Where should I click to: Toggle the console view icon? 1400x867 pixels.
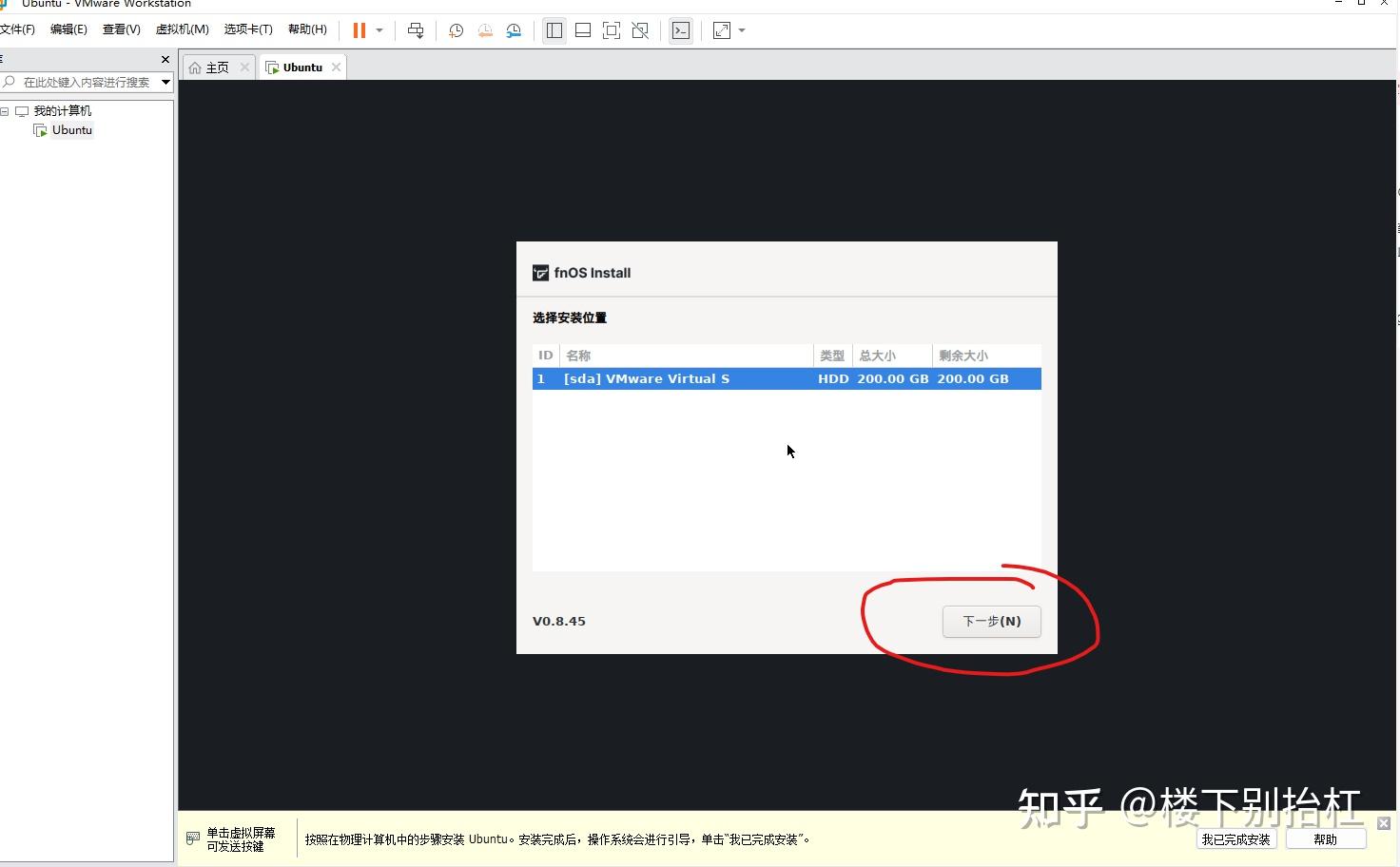pyautogui.click(x=681, y=30)
